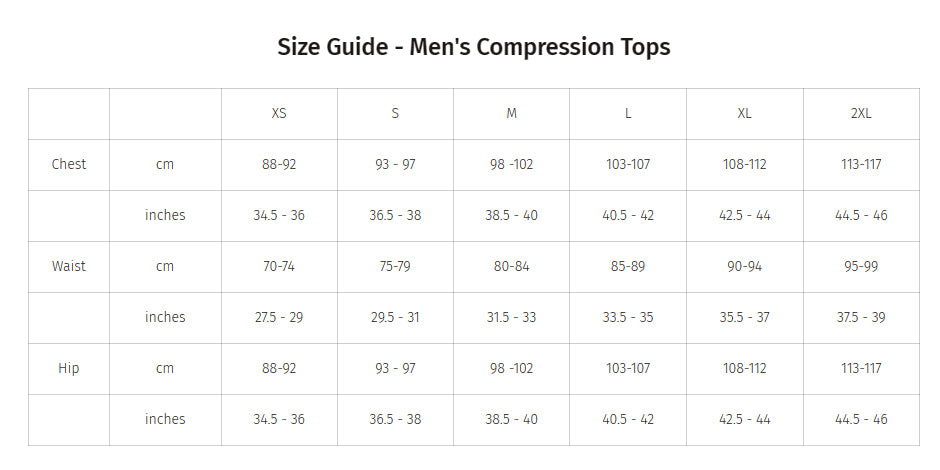Click the Chest cm value for size XS
Screen dimensions: 940x470
click(279, 164)
